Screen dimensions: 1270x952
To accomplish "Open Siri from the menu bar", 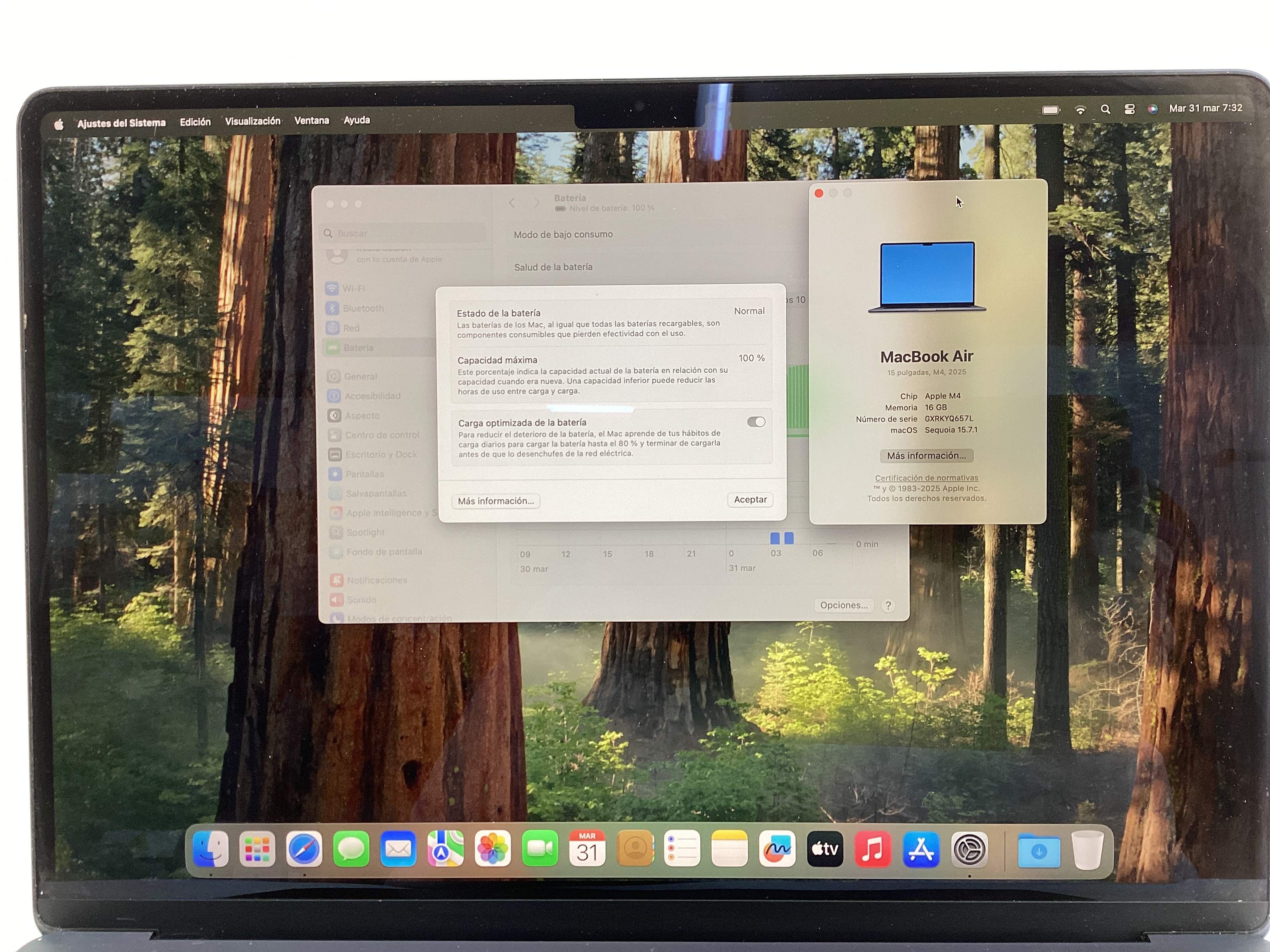I will coord(1152,109).
